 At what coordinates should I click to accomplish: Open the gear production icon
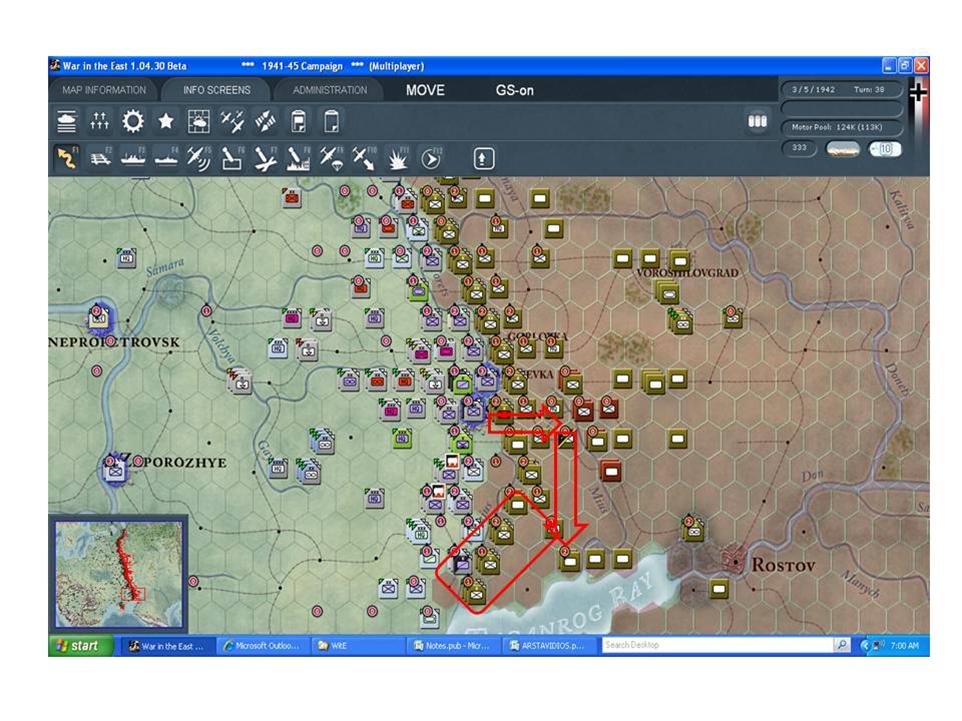133,121
